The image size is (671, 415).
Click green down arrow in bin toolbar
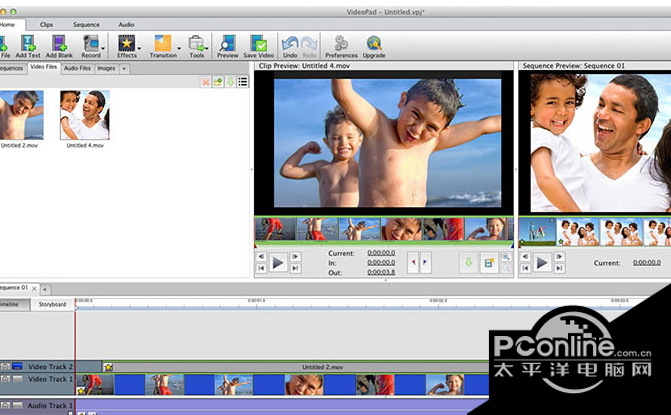point(230,82)
